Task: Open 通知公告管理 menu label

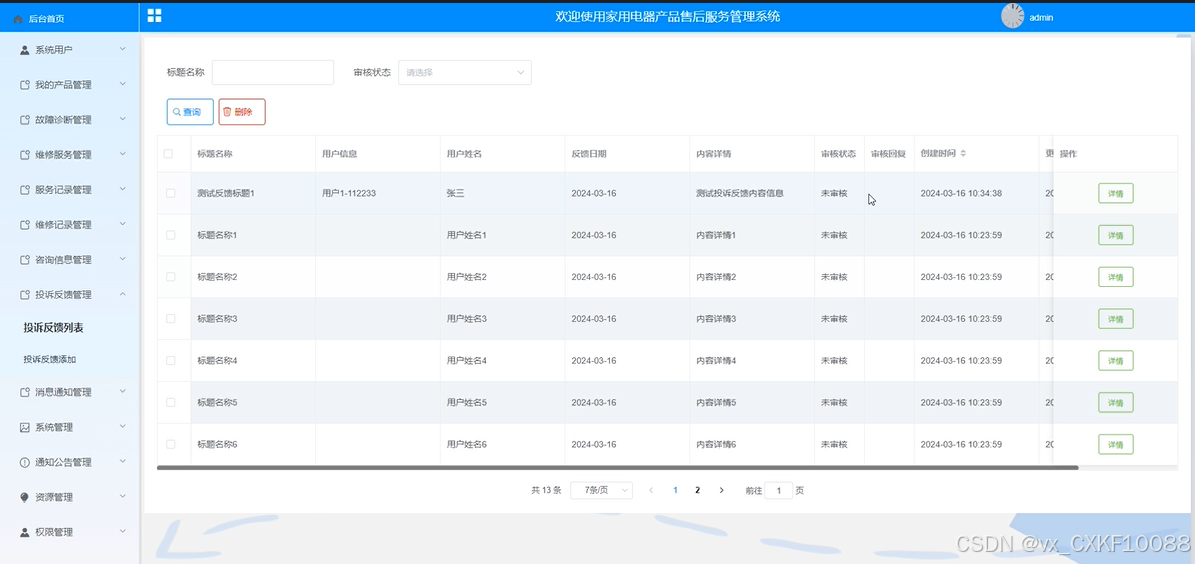Action: click(x=63, y=463)
